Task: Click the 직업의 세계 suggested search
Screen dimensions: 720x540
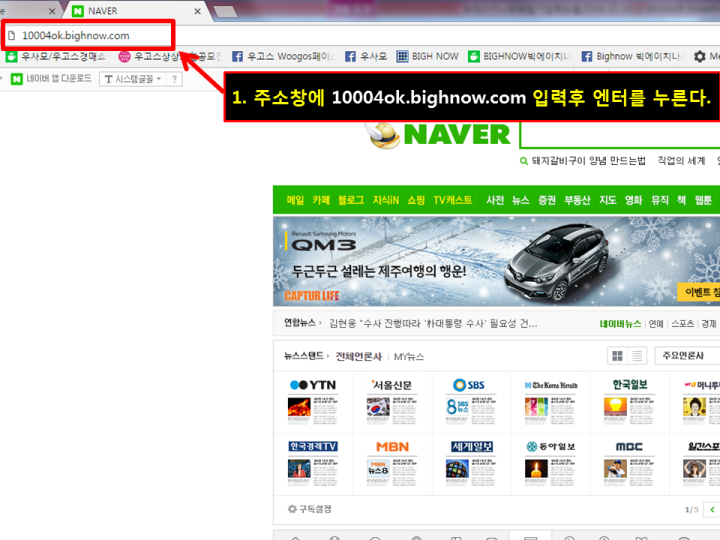Action: click(681, 161)
